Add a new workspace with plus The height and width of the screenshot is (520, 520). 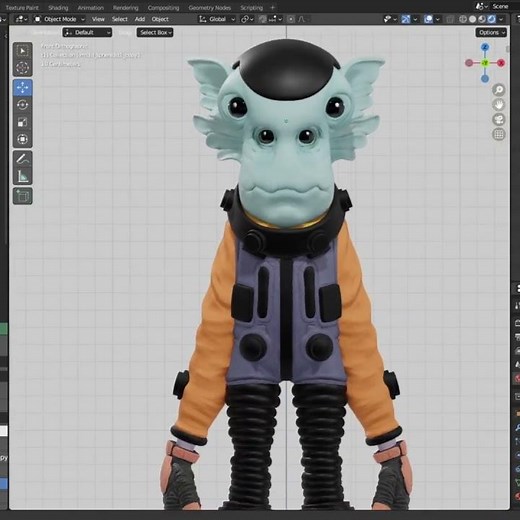[272, 7]
